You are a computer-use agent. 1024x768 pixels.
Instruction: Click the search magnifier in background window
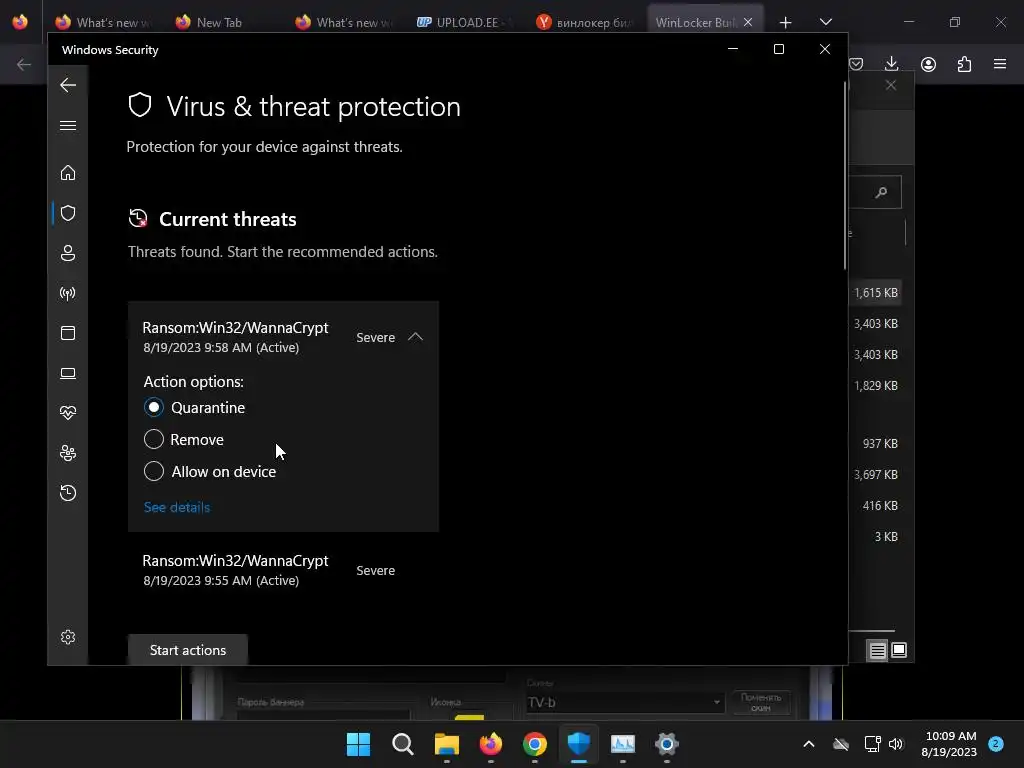point(882,192)
